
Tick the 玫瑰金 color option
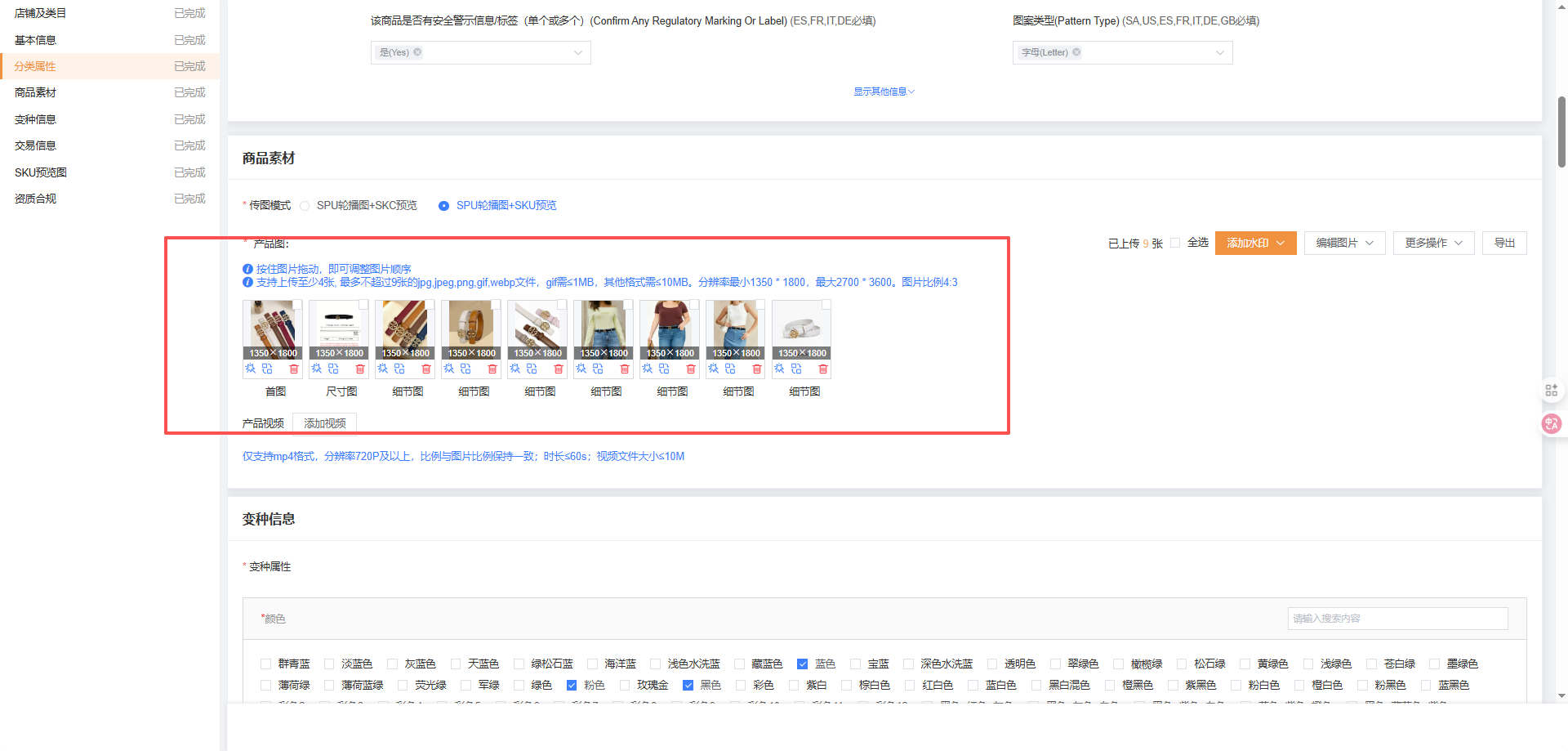625,686
